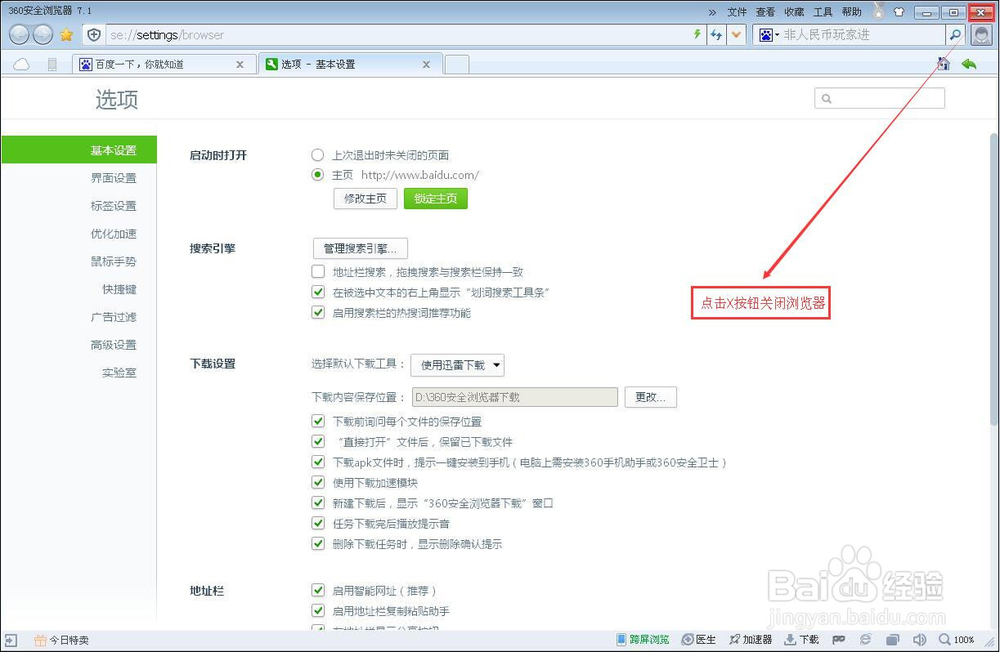Open the 查看 menu
1000x652 pixels.
click(765, 12)
